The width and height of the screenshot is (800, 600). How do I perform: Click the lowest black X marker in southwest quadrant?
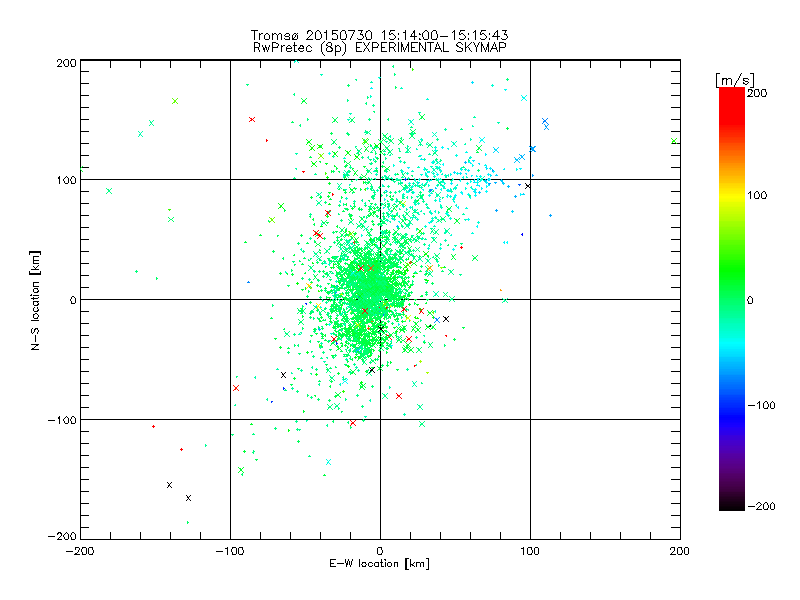click(188, 498)
